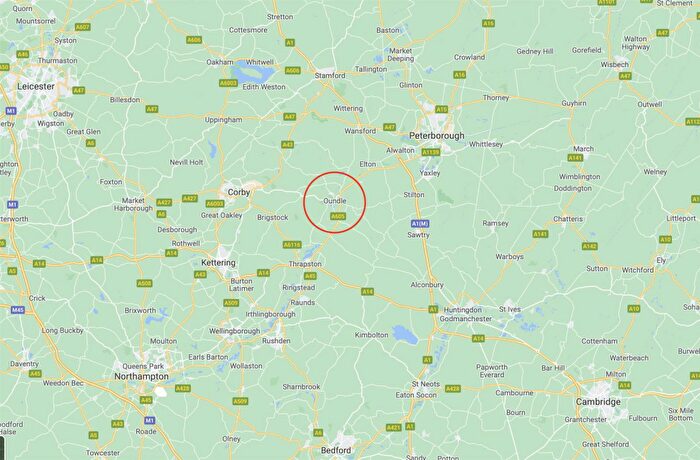Viewport: 700px width, 460px height.
Task: Click the Oundle label inside red circle
Action: pyautogui.click(x=335, y=201)
